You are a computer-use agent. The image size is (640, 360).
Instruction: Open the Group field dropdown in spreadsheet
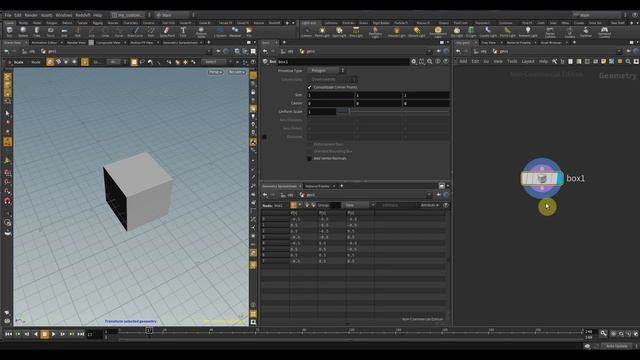335,205
